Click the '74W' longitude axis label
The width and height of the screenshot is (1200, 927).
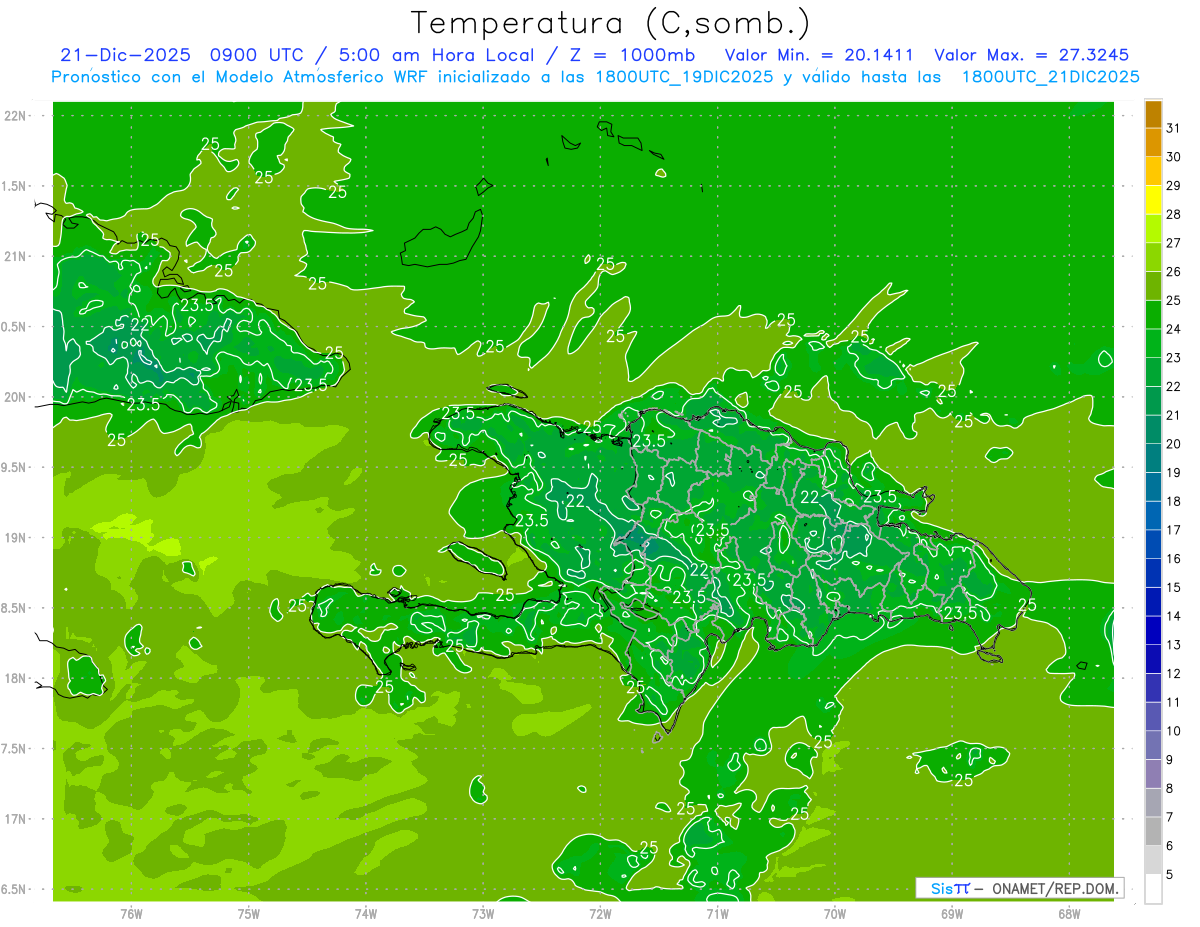tap(365, 915)
